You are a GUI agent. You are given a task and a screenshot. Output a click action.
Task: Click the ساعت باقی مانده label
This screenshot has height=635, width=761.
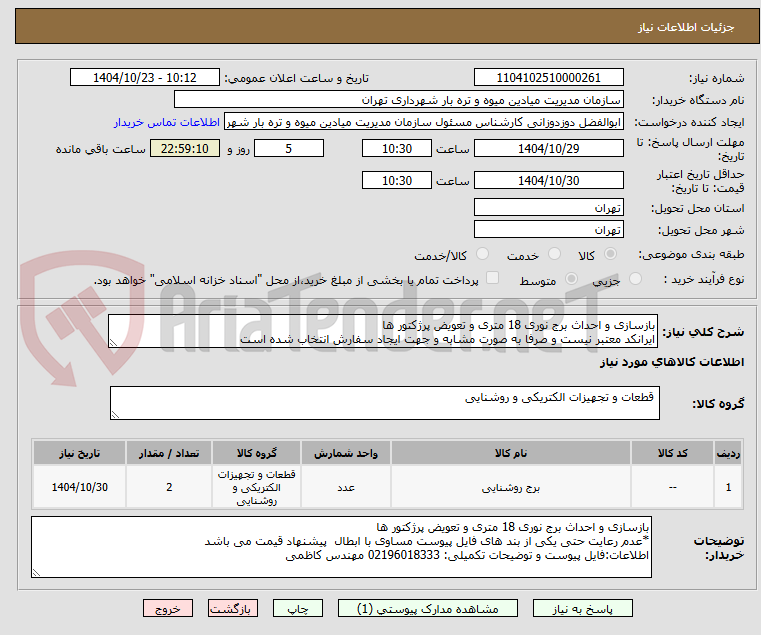coord(100,149)
